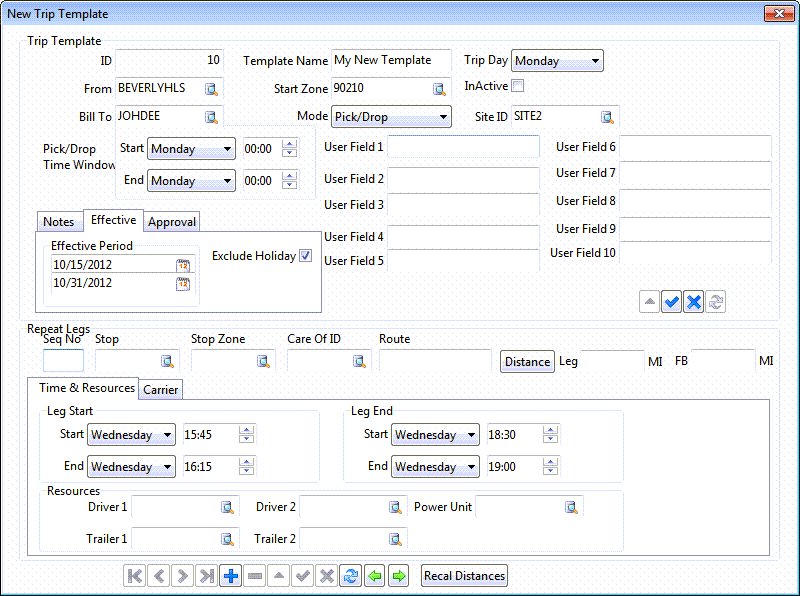This screenshot has width=800, height=596.
Task: Click the Template Name text field
Action: [x=391, y=61]
